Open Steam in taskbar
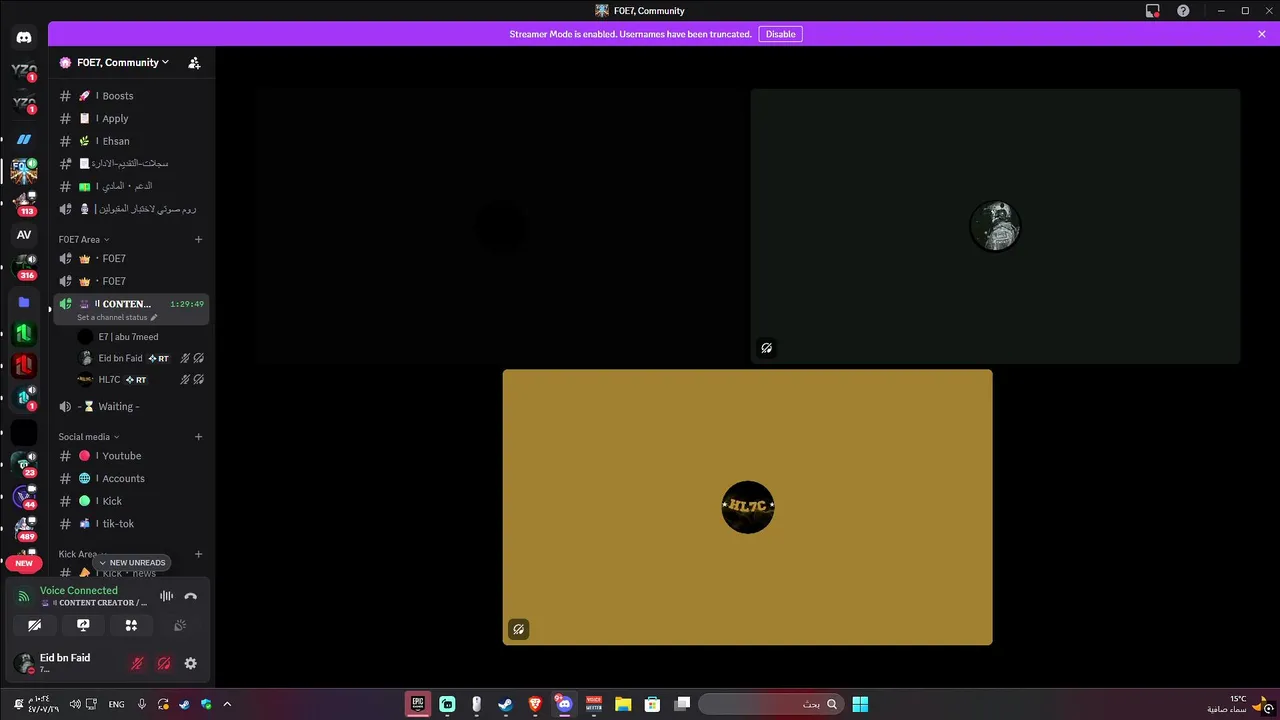1280x720 pixels. [x=505, y=704]
